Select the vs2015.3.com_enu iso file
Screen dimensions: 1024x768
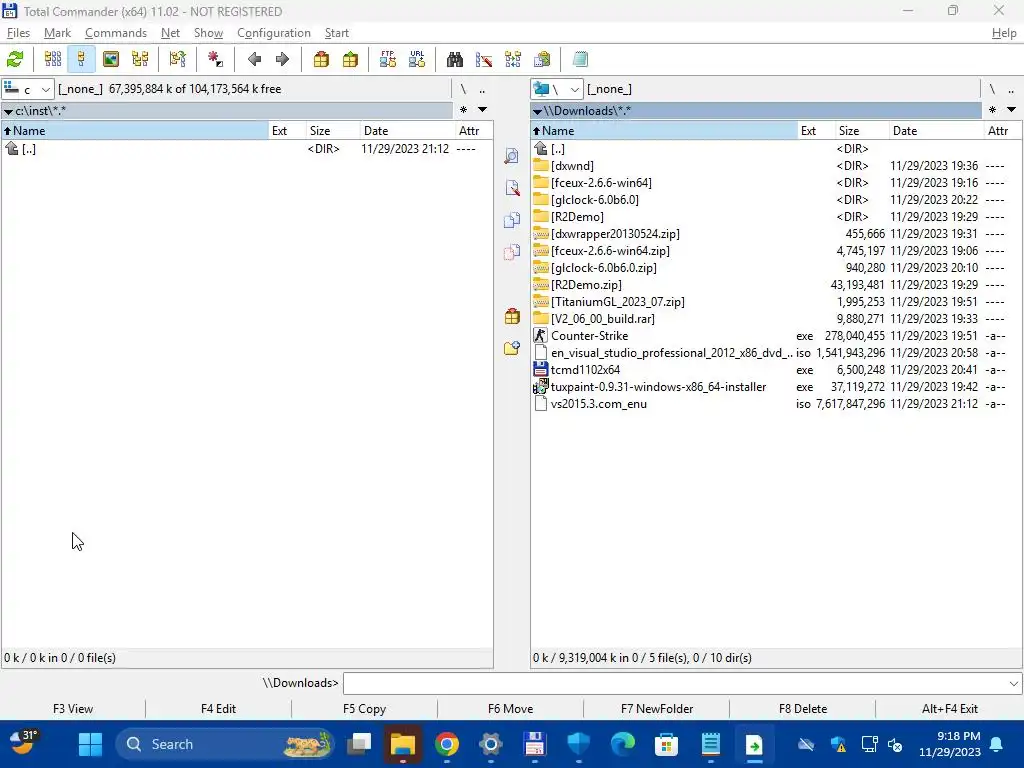pos(599,404)
